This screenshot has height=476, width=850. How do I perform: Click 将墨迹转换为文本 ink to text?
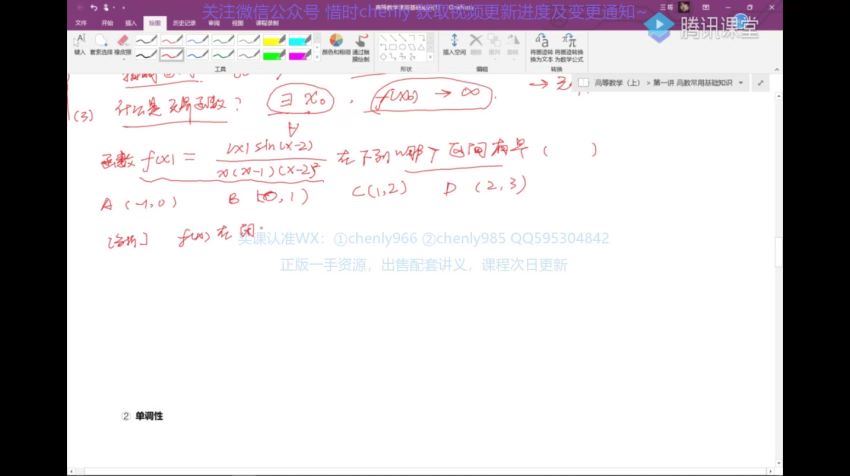(542, 47)
